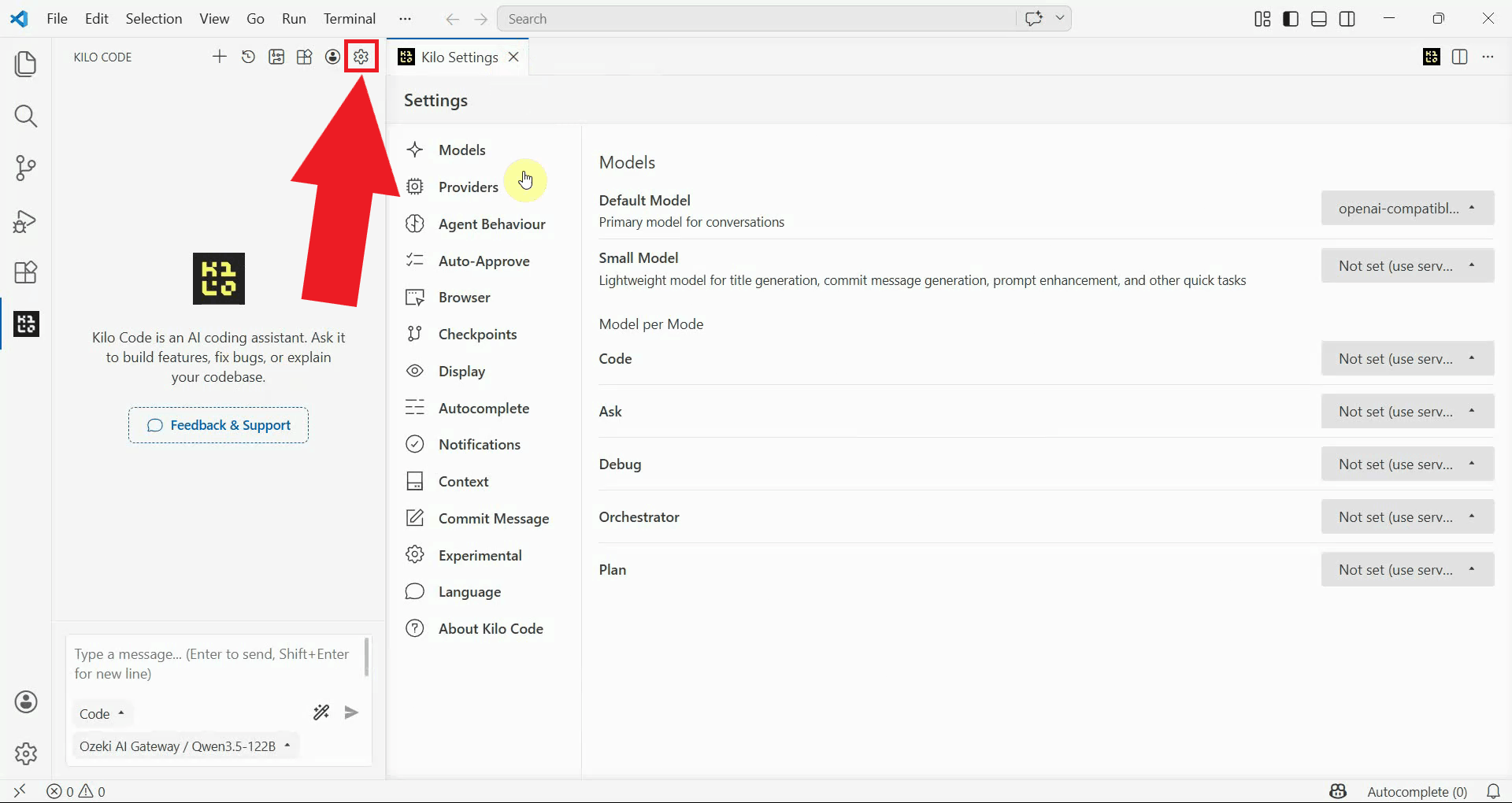Open the Orchestrator model dropdown
This screenshot has width=1512, height=803.
tap(1407, 516)
